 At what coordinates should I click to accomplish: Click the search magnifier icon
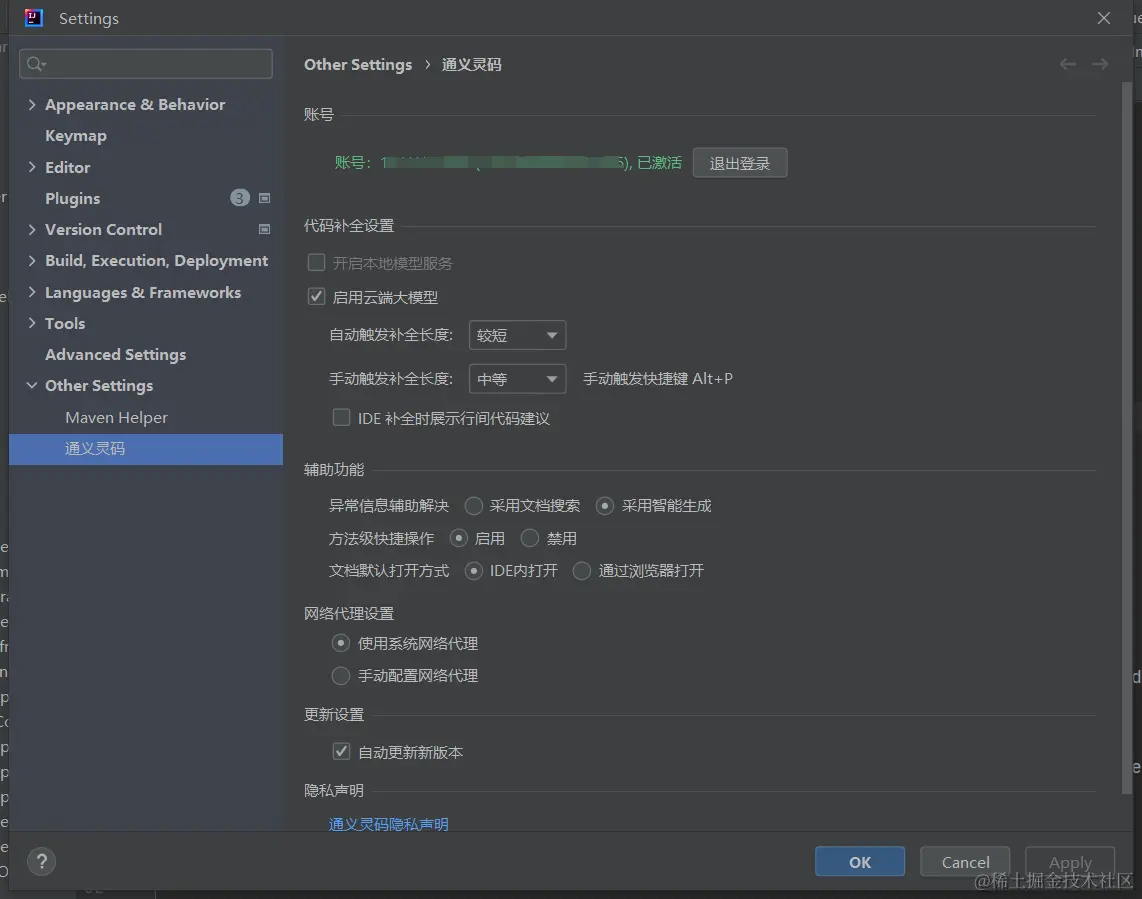pyautogui.click(x=35, y=64)
